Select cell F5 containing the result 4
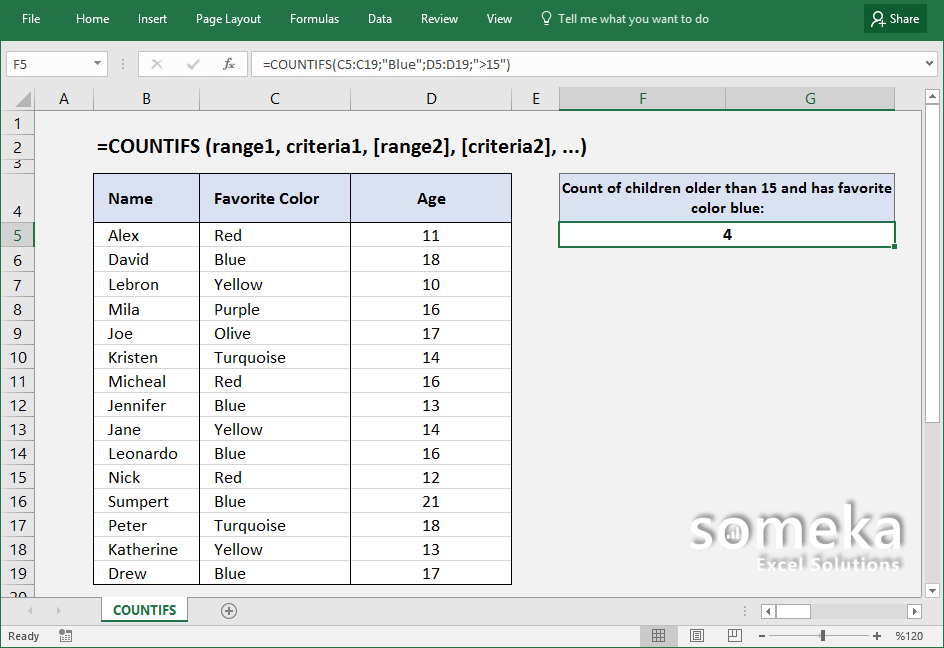Screen dimensions: 944x648 pyautogui.click(x=726, y=234)
